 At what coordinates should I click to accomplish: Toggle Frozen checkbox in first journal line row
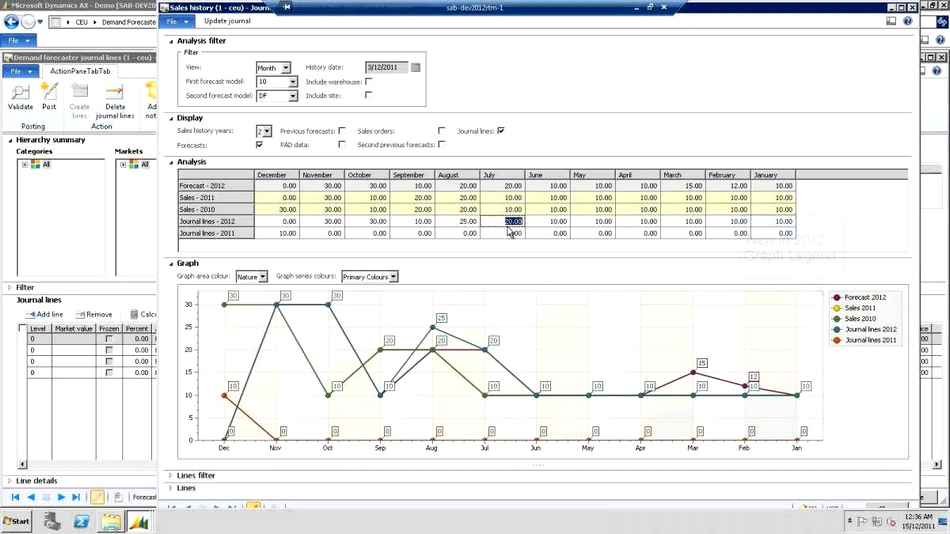[x=109, y=339]
